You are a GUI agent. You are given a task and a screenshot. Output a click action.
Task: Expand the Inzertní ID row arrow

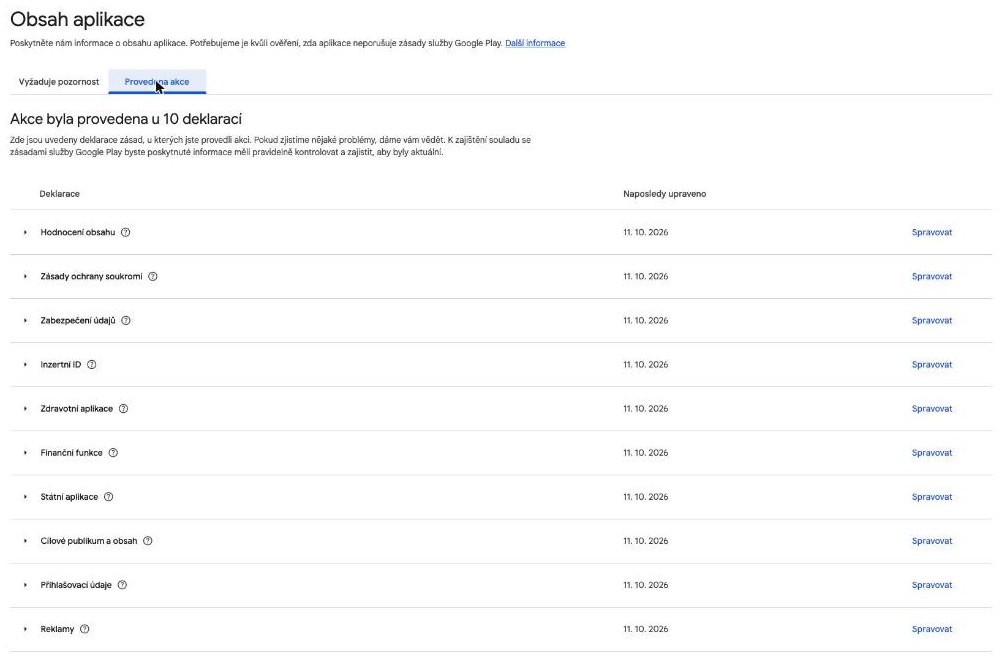[25, 365]
